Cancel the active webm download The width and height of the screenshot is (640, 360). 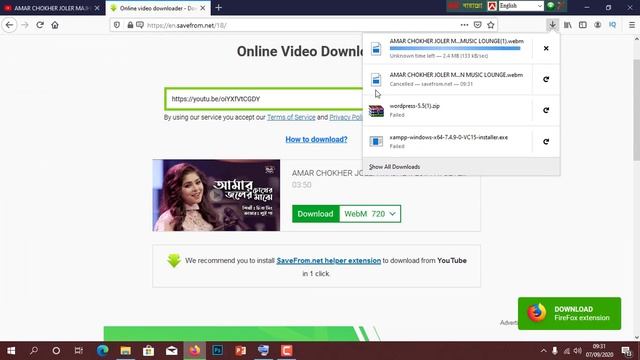(x=546, y=48)
